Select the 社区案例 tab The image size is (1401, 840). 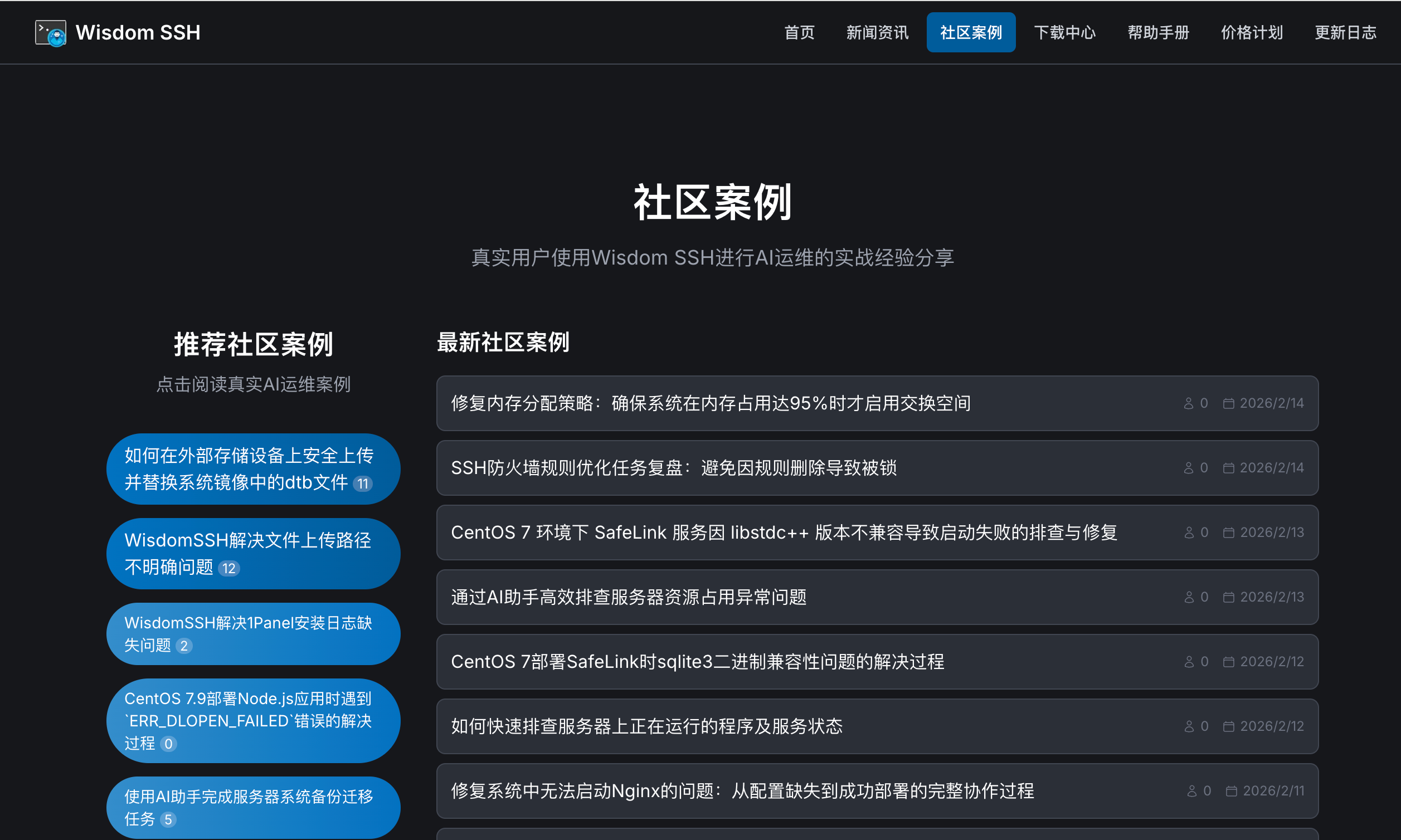pyautogui.click(x=970, y=32)
